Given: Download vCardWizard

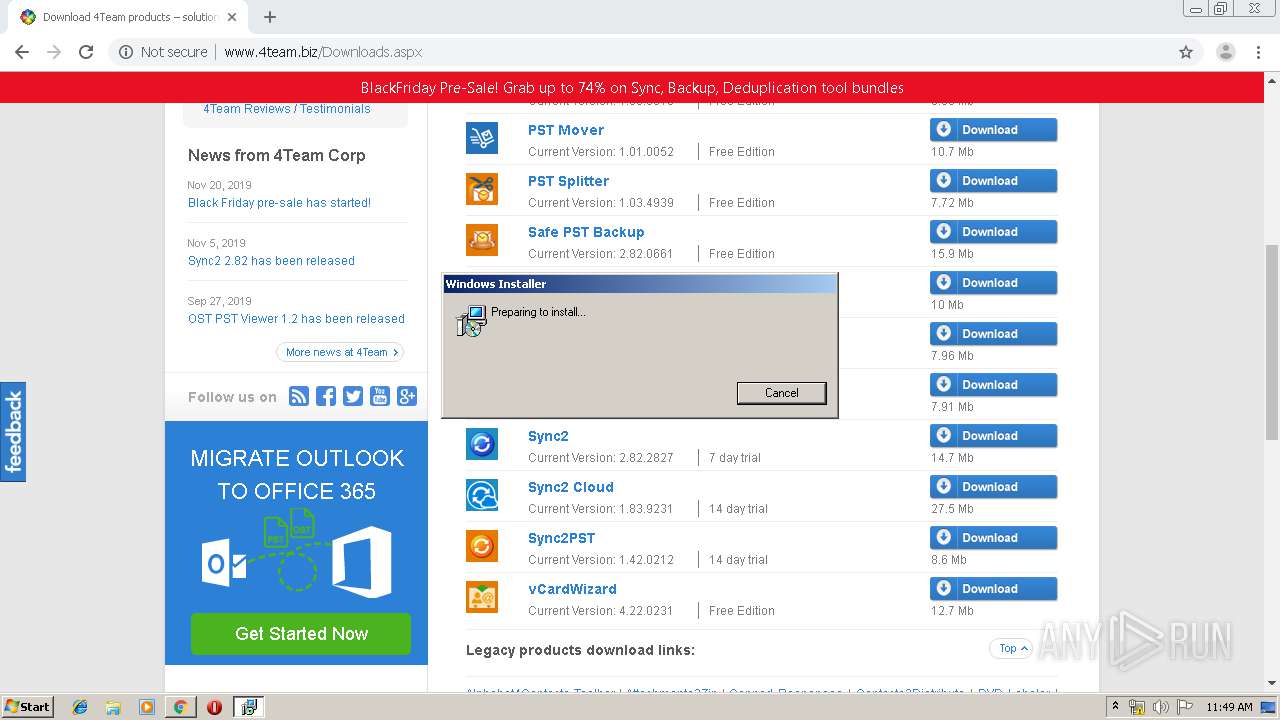Looking at the screenshot, I should pos(993,589).
